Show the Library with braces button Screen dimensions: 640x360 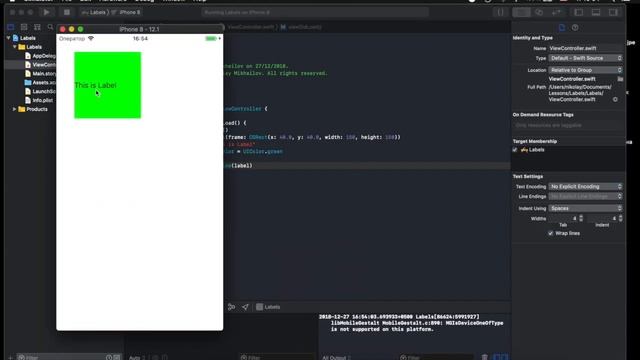click(x=500, y=12)
